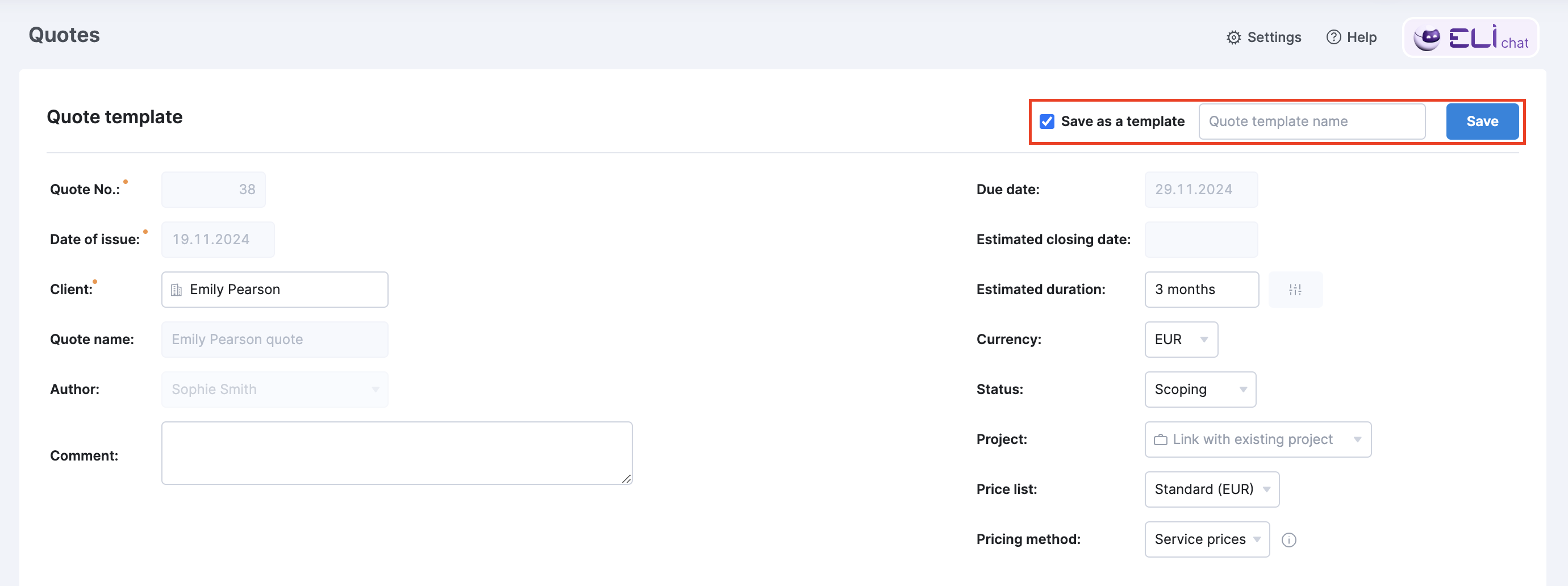The height and width of the screenshot is (586, 1568).
Task: Open the Currency EUR dropdown
Action: [x=1181, y=340]
